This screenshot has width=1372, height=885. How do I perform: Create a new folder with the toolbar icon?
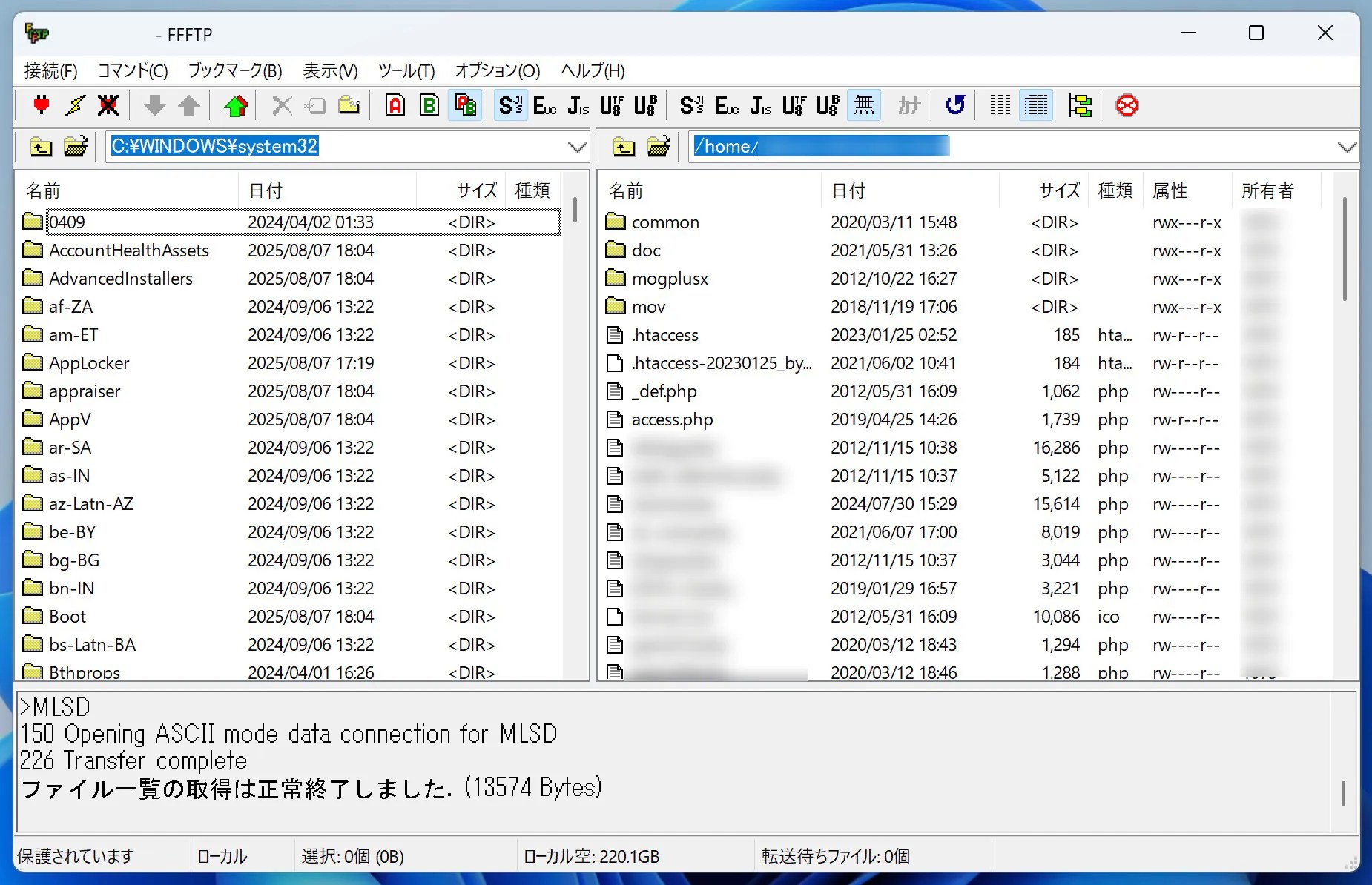point(349,105)
